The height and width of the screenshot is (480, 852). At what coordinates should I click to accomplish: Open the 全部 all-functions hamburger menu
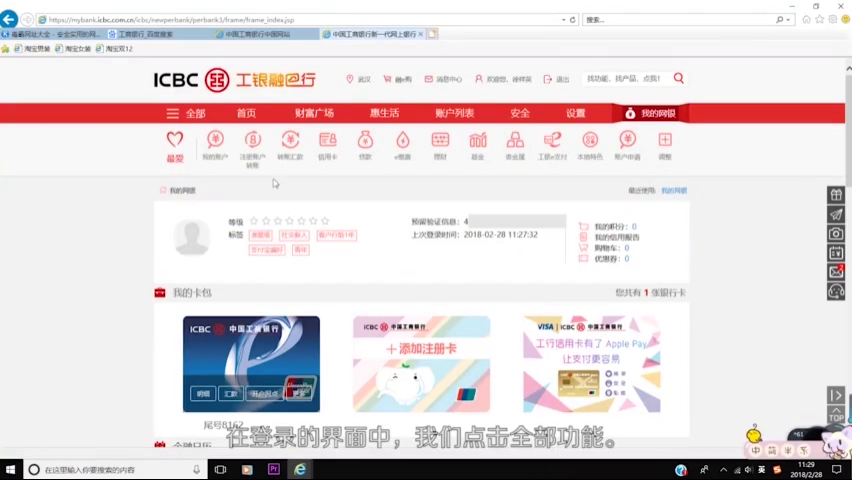click(x=186, y=113)
